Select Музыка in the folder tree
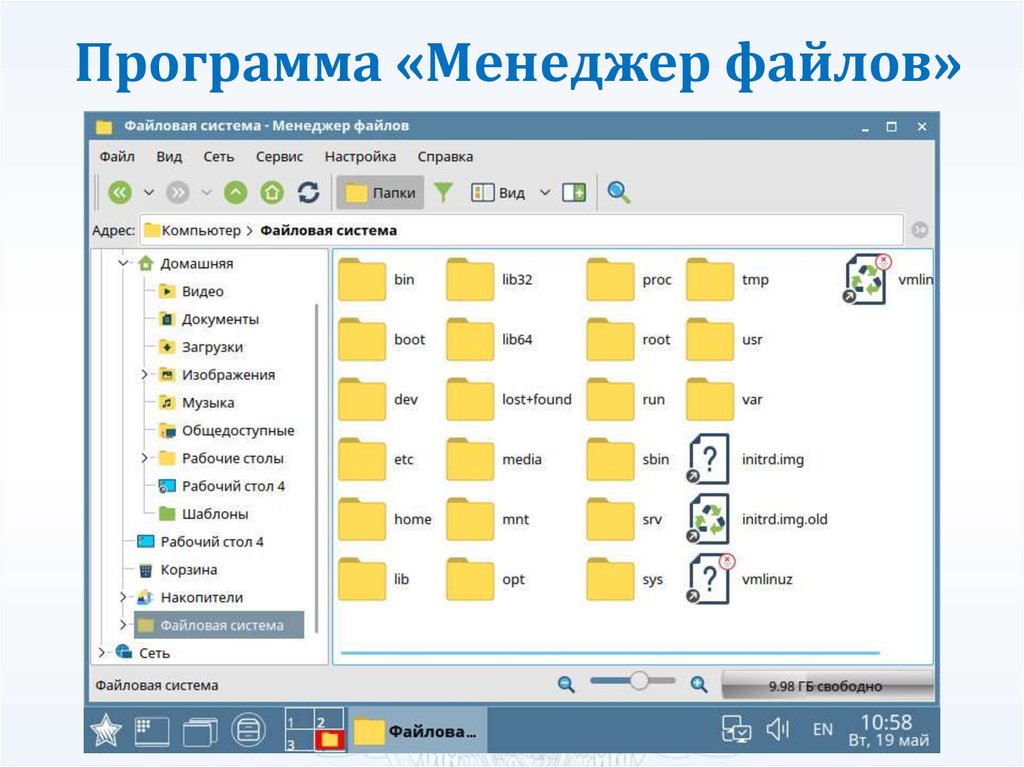The image size is (1024, 767). pyautogui.click(x=208, y=403)
